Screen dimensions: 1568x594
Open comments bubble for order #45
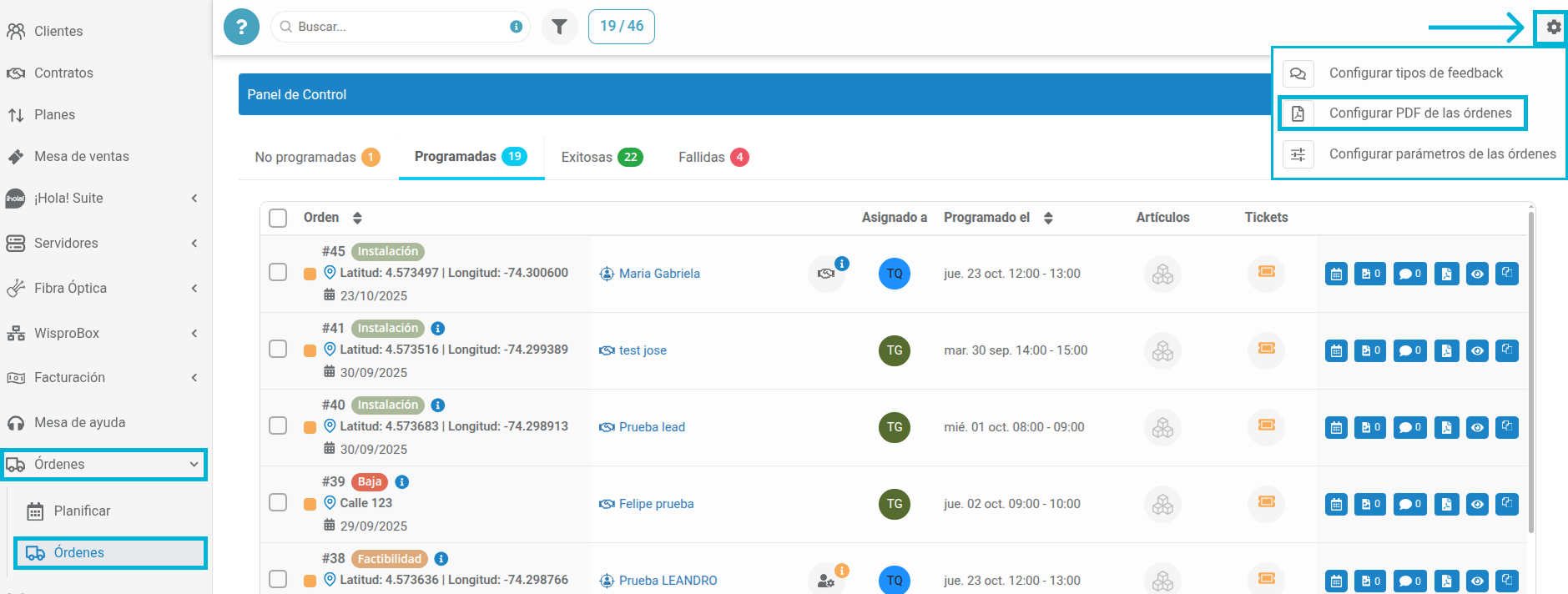click(x=1409, y=274)
